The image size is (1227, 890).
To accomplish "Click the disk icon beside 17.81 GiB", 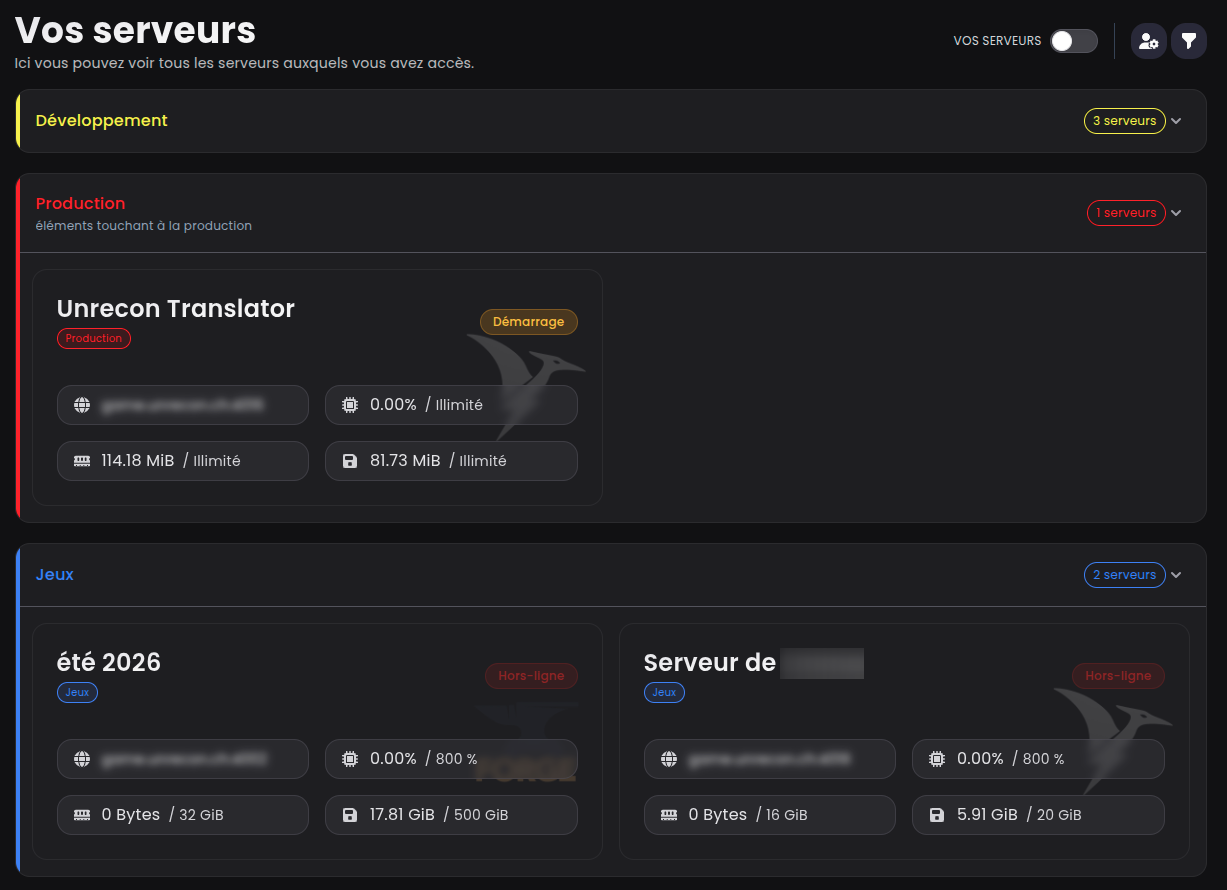I will tap(350, 815).
